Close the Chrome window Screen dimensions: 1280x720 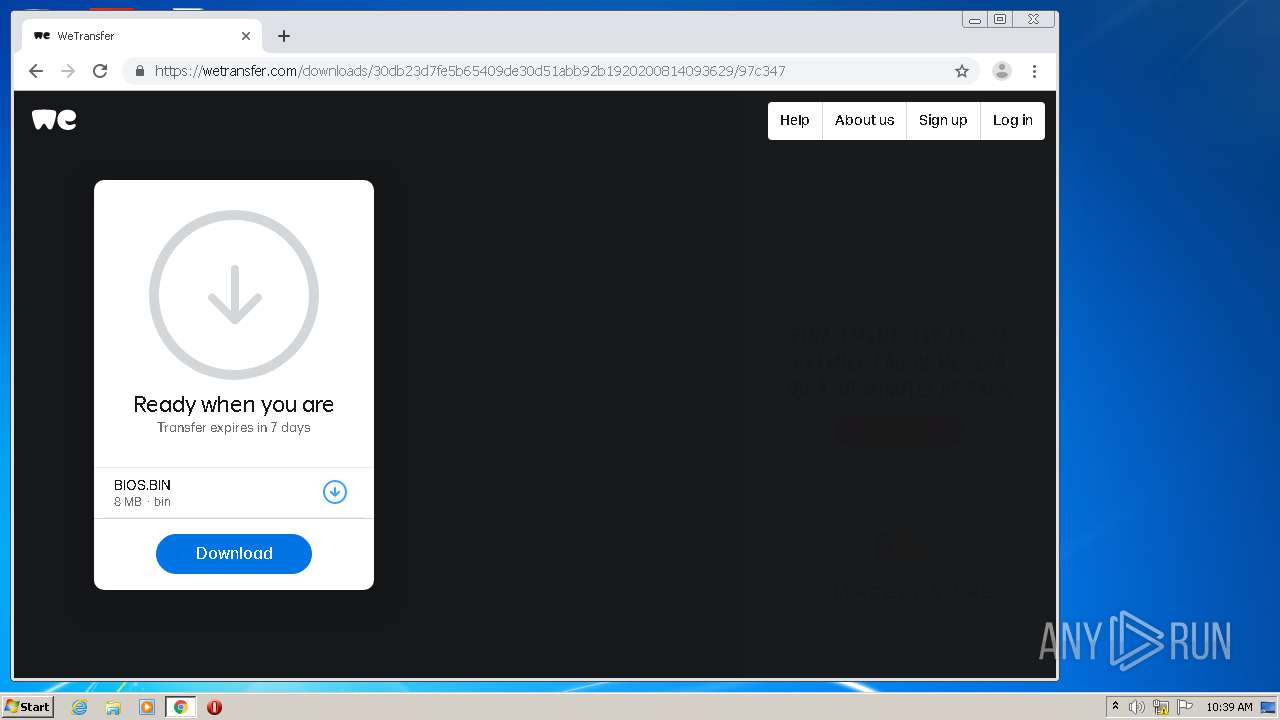point(1033,19)
